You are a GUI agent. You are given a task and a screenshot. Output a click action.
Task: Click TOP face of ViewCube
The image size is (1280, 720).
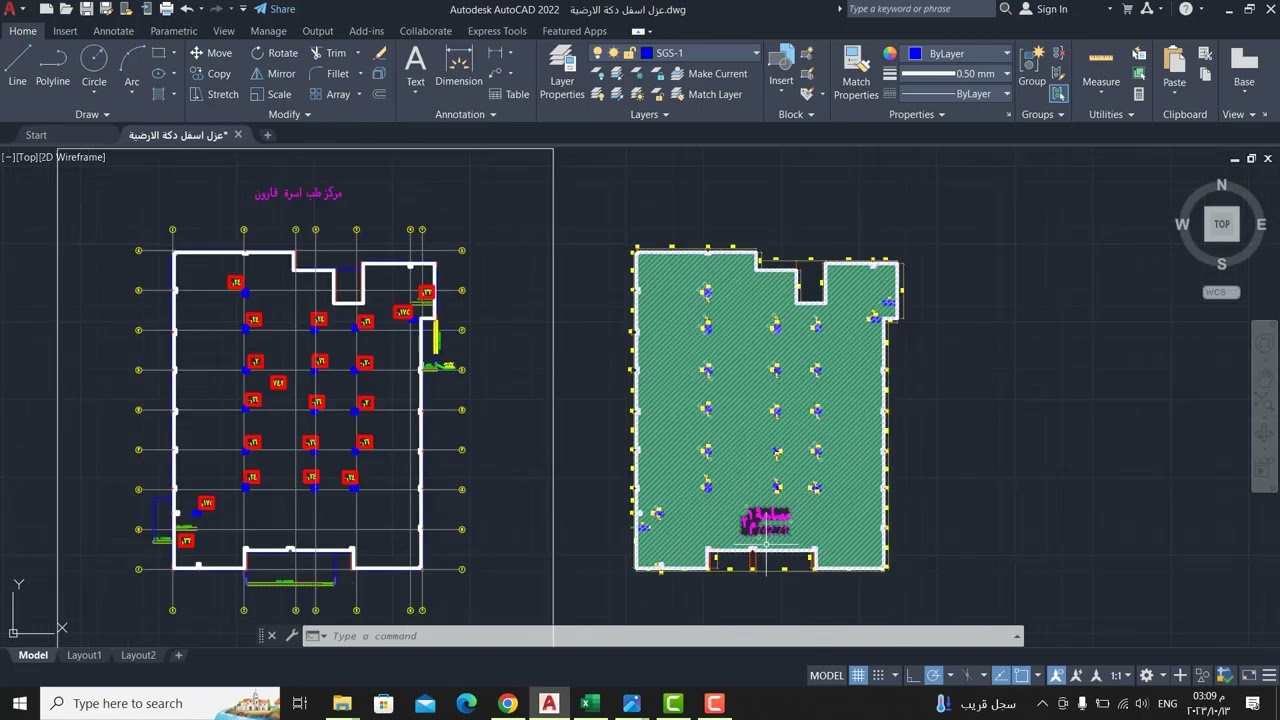pyautogui.click(x=1221, y=224)
